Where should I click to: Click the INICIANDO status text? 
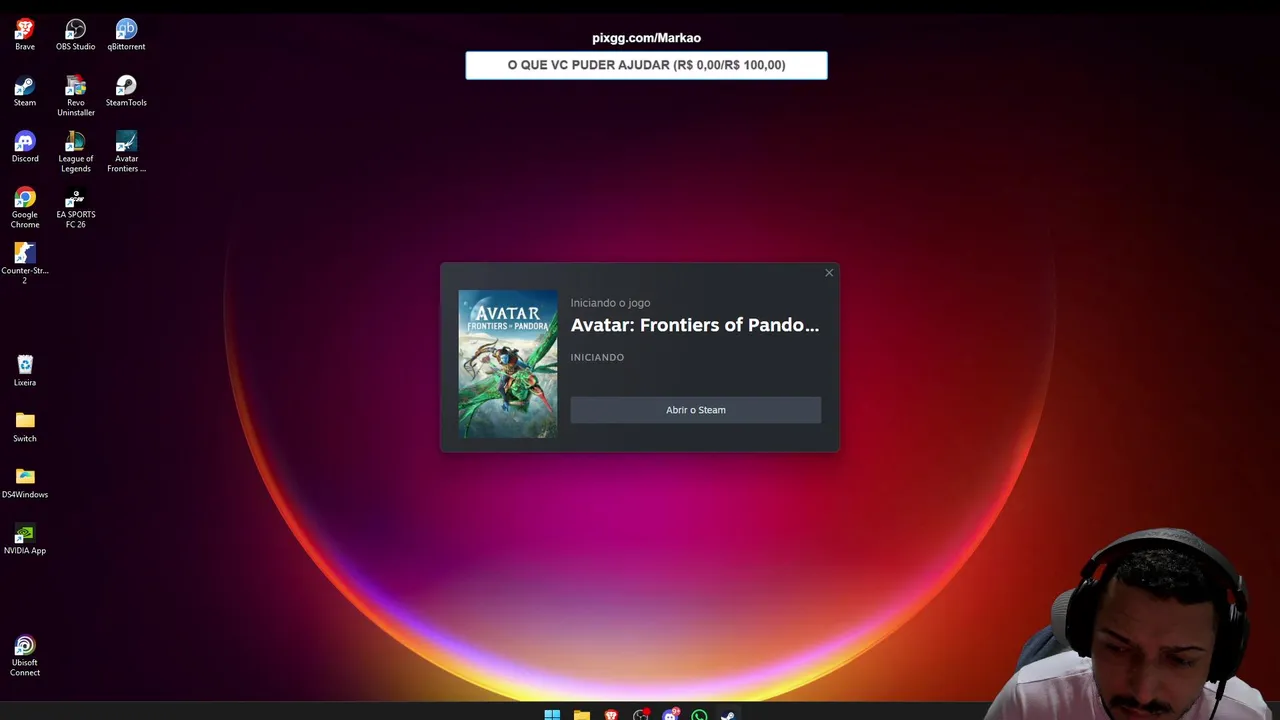pyautogui.click(x=597, y=357)
